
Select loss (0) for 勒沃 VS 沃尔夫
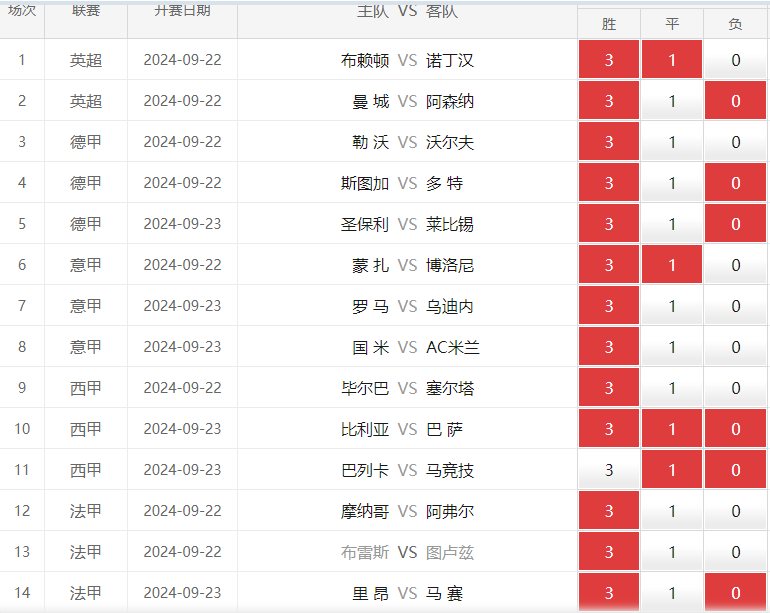coord(735,142)
